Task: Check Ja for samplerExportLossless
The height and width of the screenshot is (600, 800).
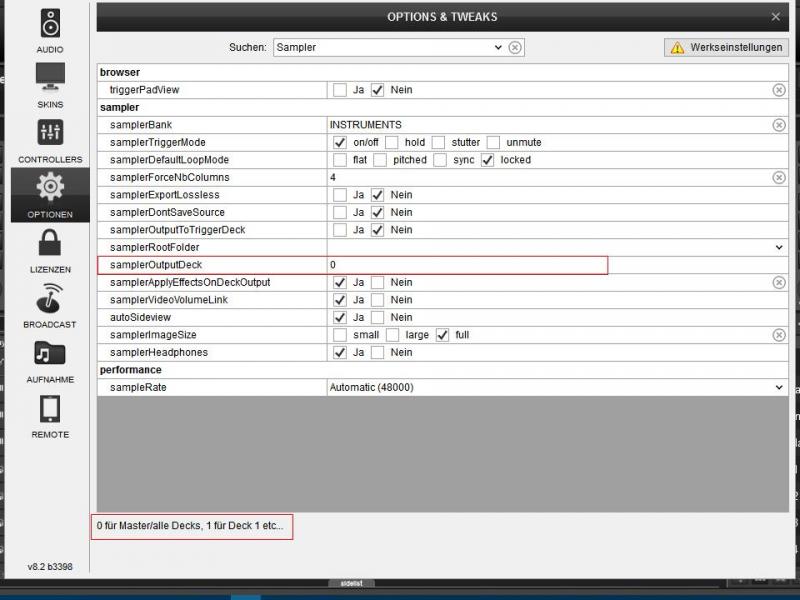Action: [x=340, y=195]
